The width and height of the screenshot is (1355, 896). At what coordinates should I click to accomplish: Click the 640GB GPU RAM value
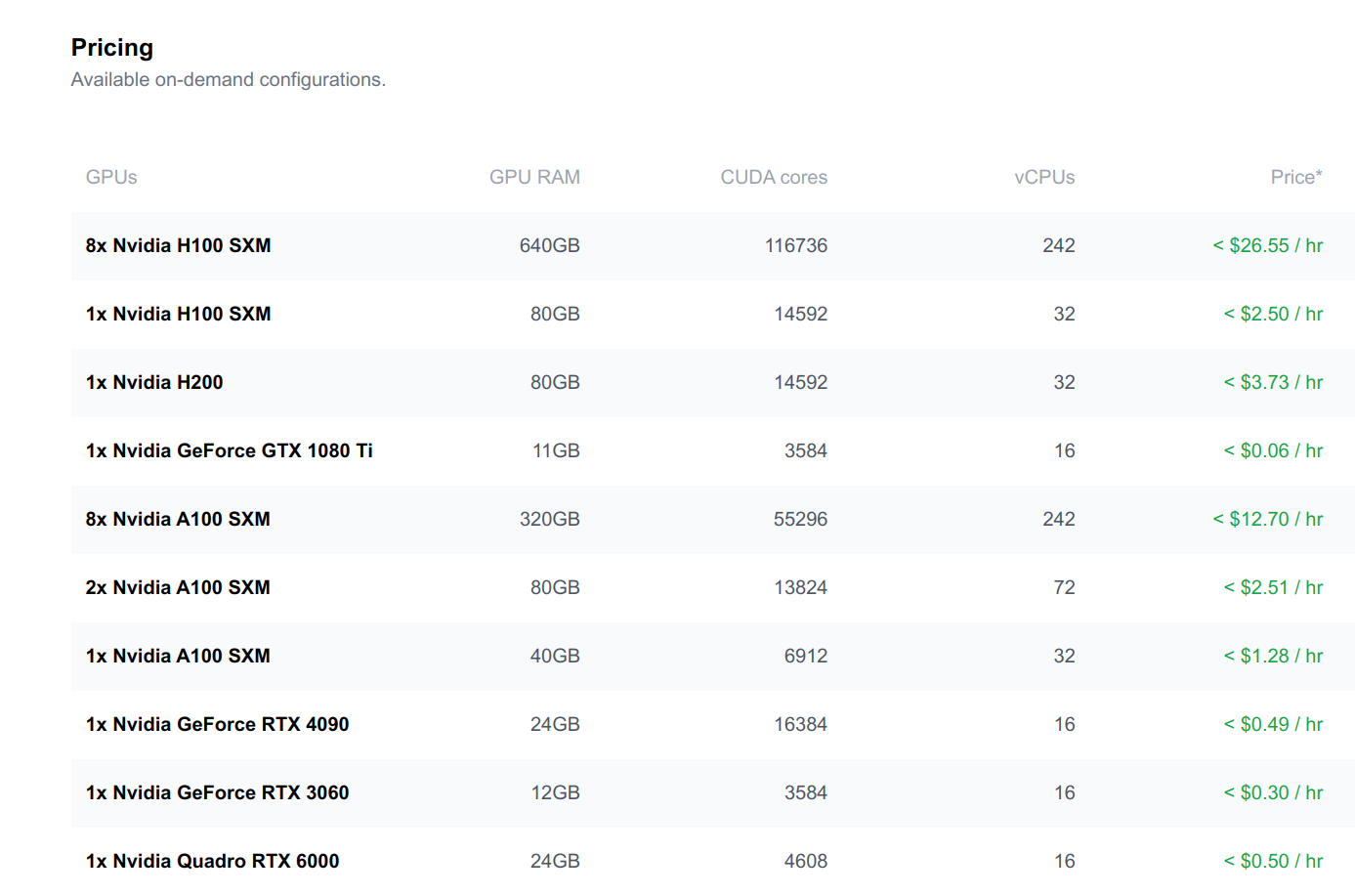550,245
